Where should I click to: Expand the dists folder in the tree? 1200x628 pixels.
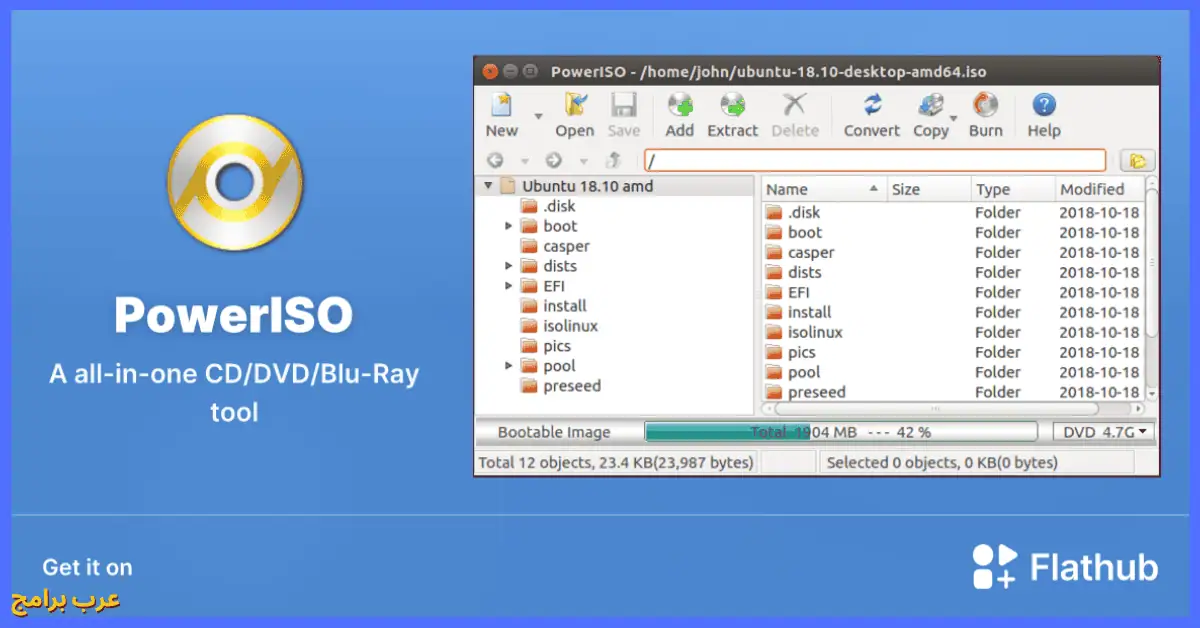(x=509, y=266)
